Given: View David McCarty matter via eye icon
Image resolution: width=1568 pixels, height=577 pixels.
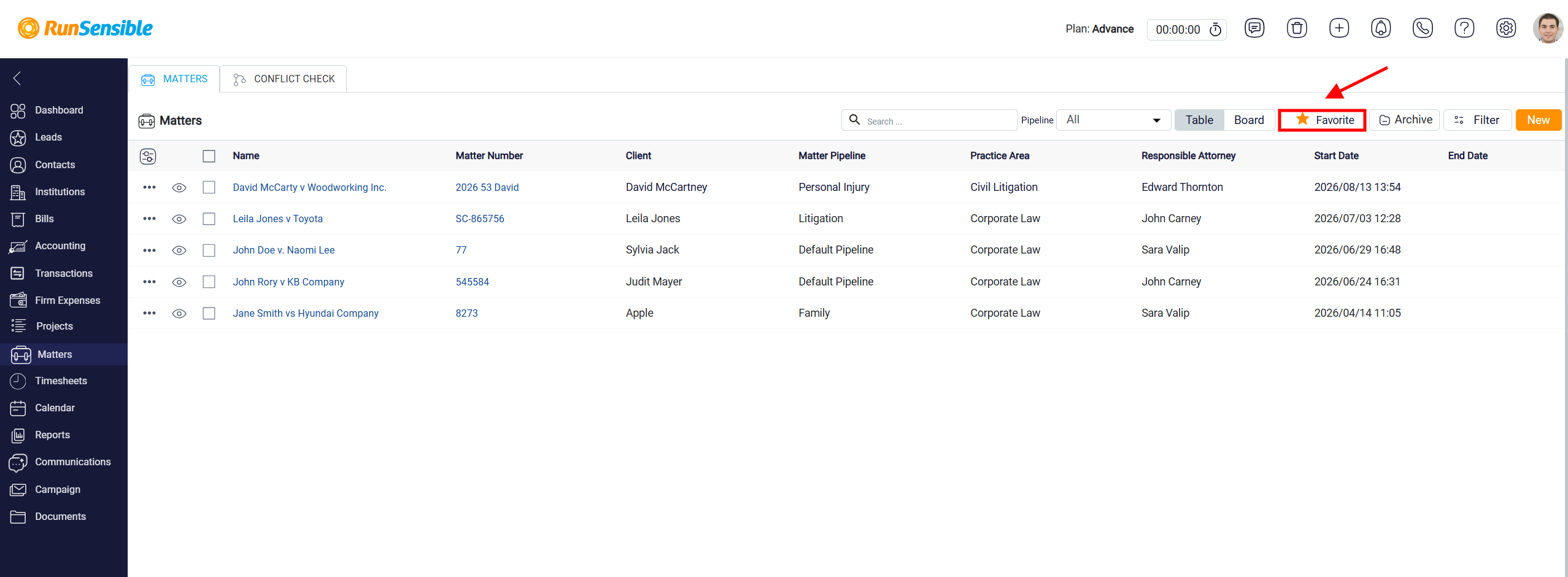Looking at the screenshot, I should pos(179,188).
